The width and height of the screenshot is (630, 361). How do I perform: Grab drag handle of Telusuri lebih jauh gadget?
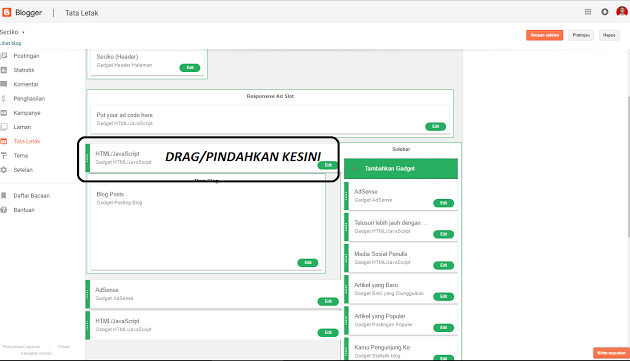pos(346,227)
